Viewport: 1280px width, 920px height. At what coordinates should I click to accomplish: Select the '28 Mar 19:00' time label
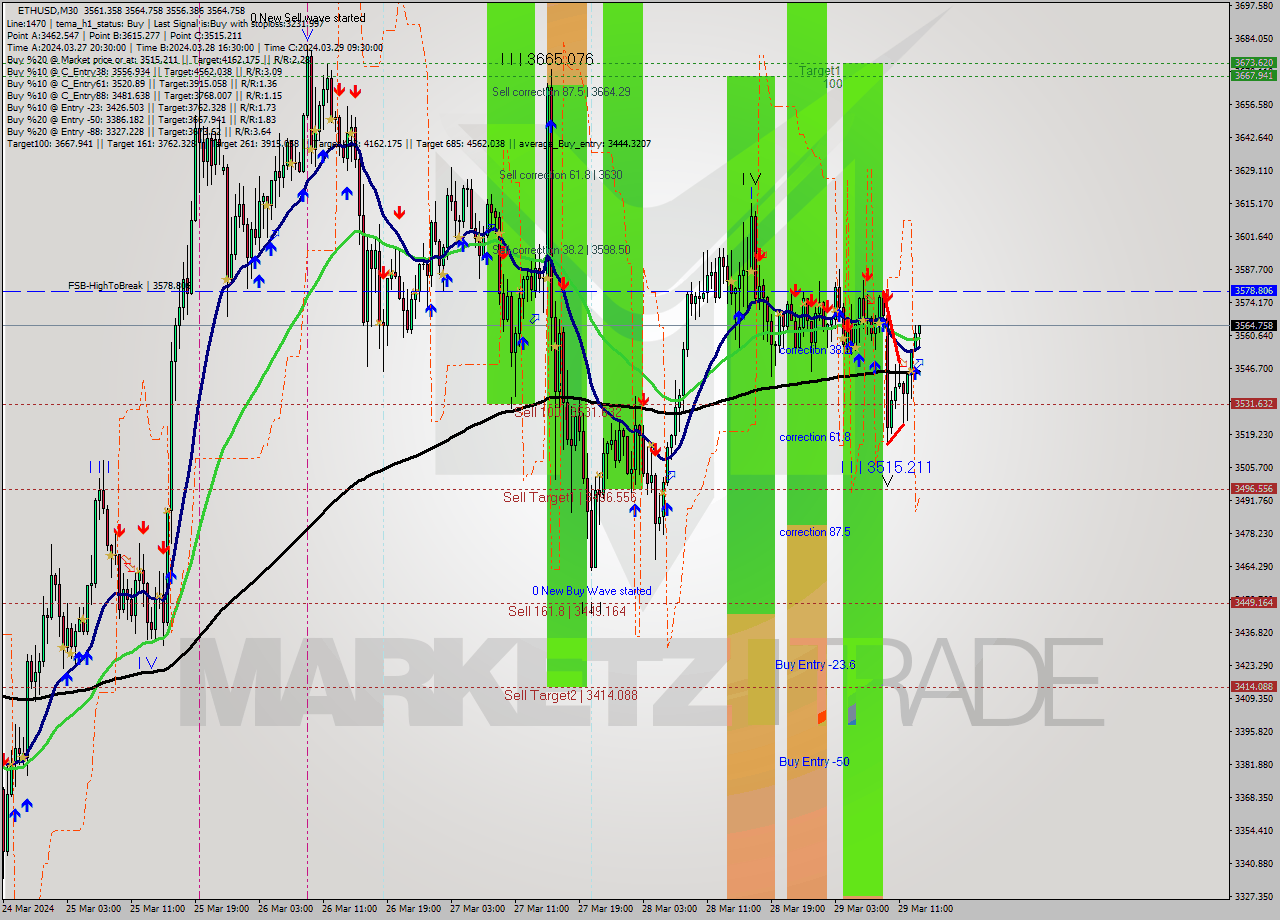click(x=797, y=909)
